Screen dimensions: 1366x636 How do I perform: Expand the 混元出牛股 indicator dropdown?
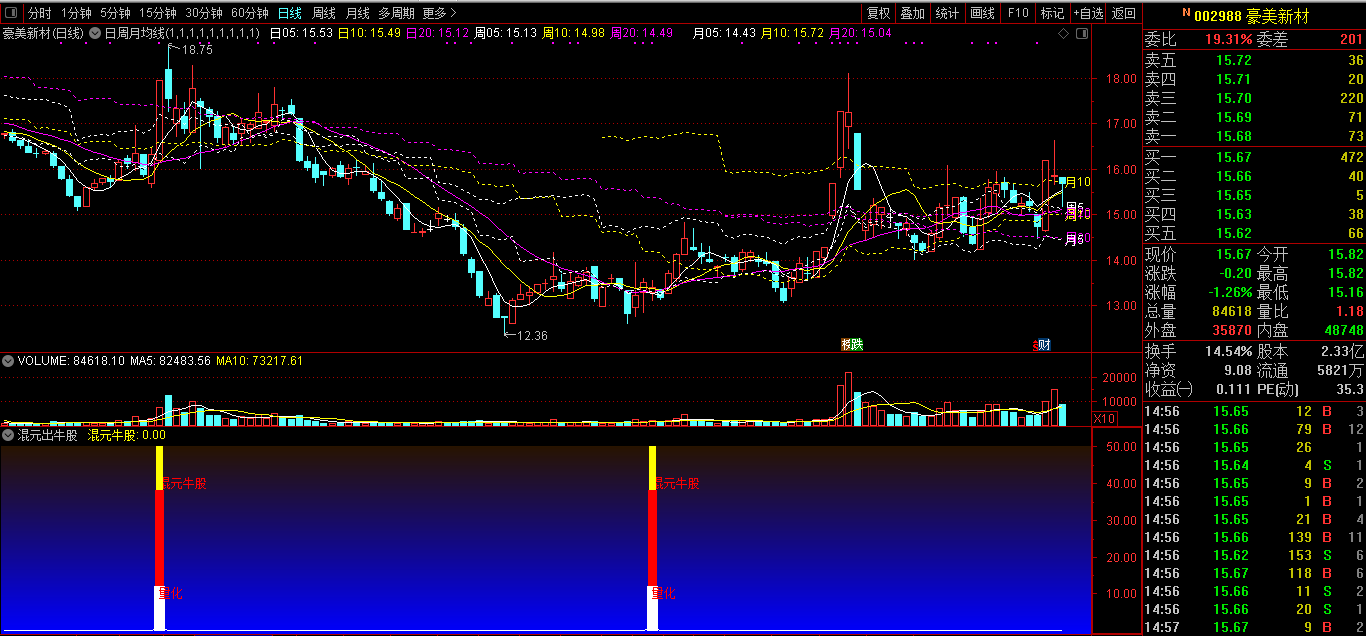click(x=8, y=435)
